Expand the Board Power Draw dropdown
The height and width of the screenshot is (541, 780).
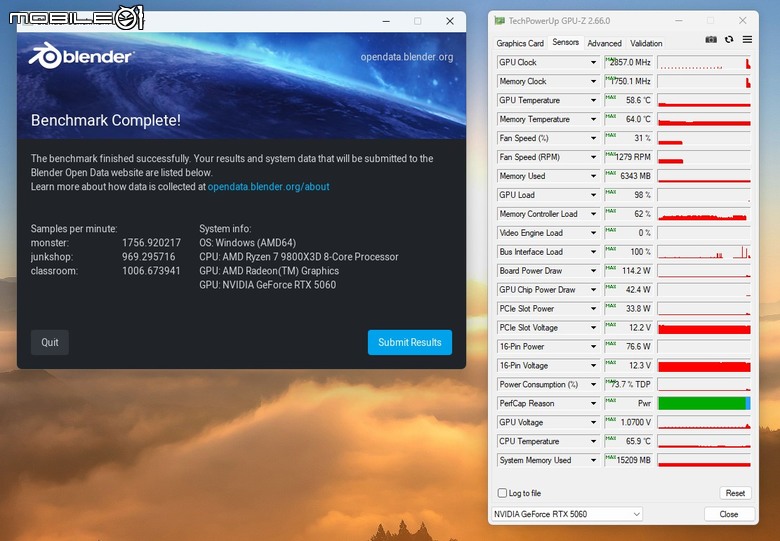tap(593, 270)
